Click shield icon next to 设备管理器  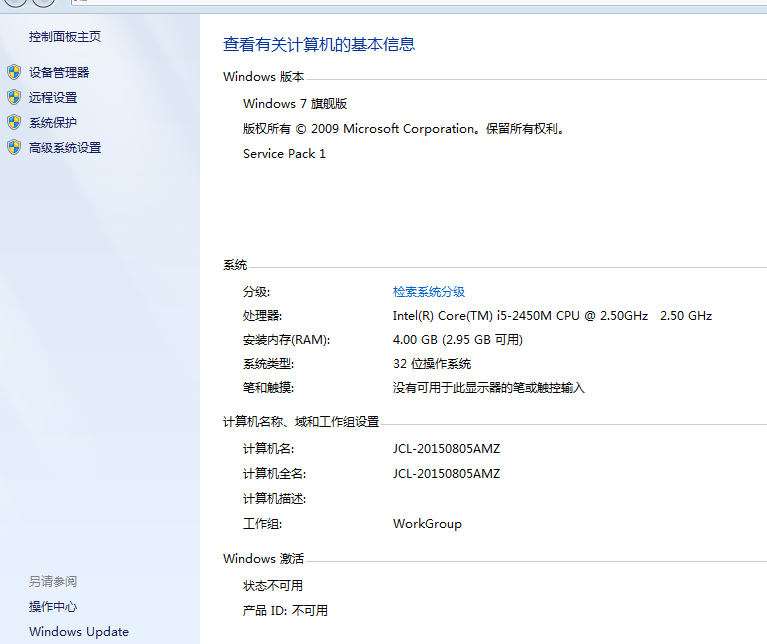pos(14,72)
